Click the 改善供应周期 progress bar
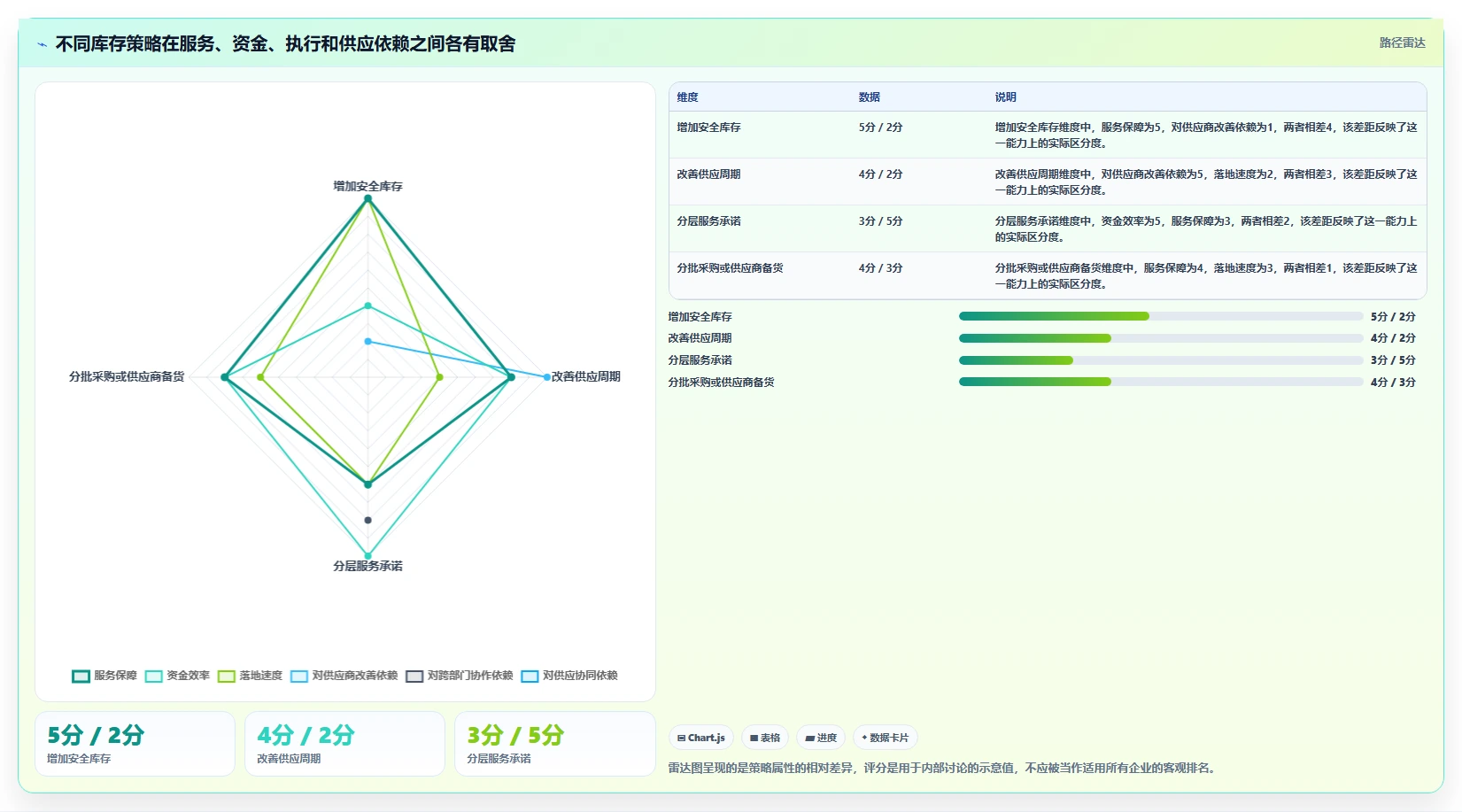Viewport: 1462px width, 812px height. (1161, 338)
